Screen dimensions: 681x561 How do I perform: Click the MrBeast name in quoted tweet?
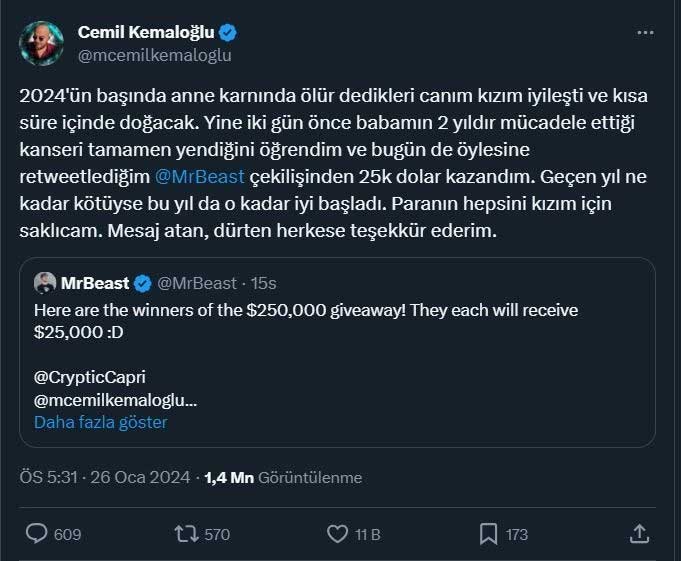coord(97,283)
